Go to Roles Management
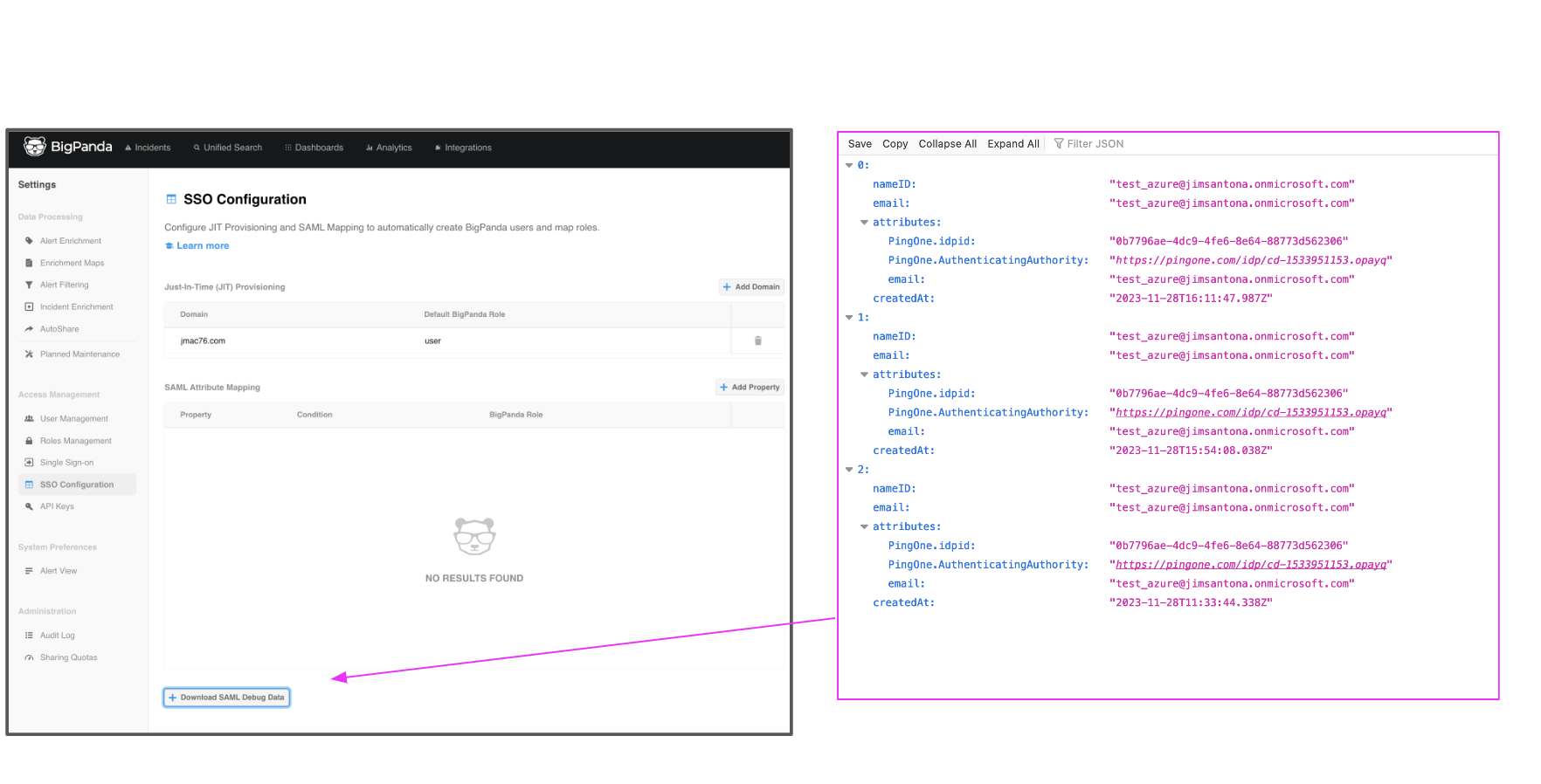The image size is (1541, 784). click(76, 441)
